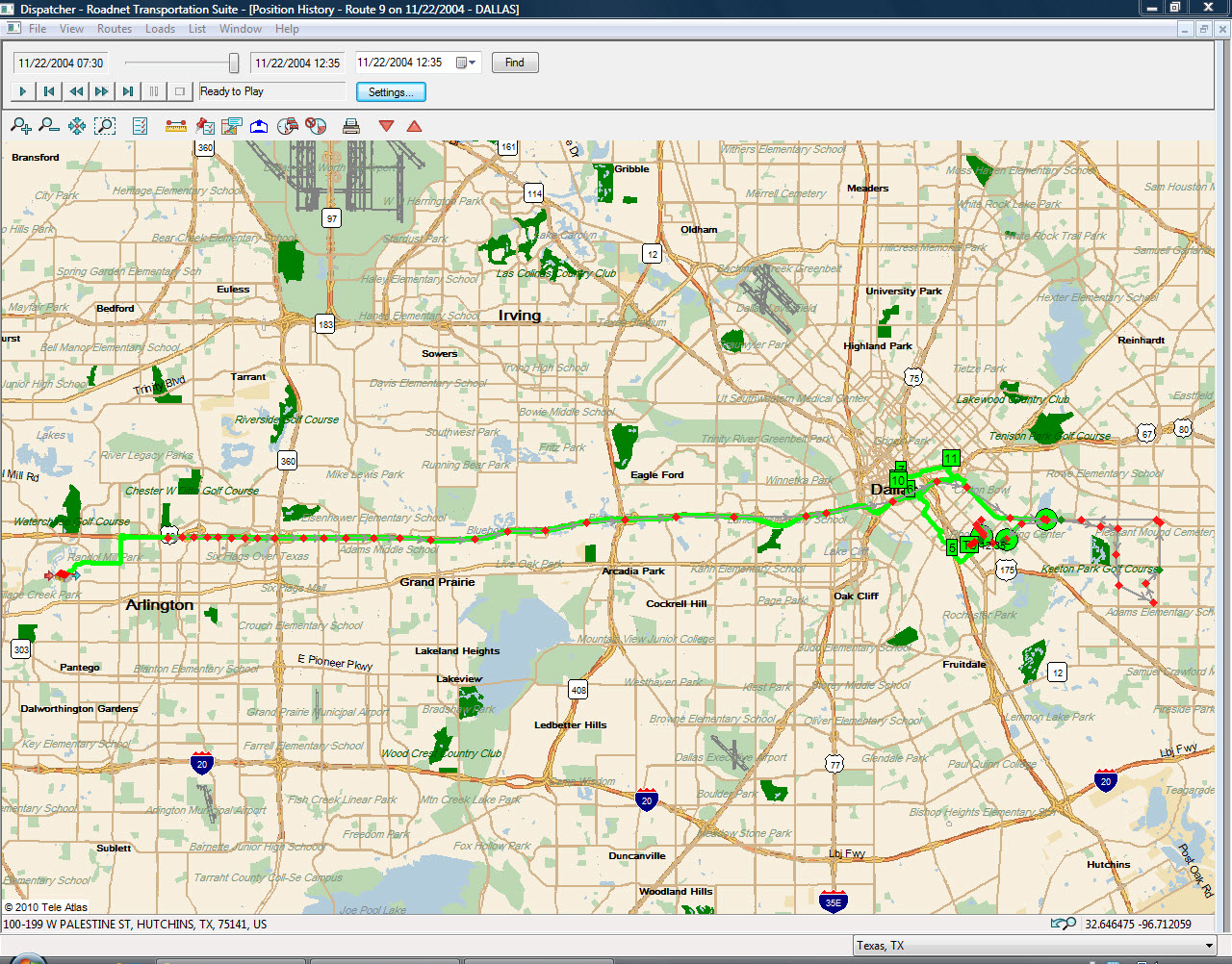The height and width of the screenshot is (964, 1232).
Task: Open the Loads menu
Action: click(160, 29)
